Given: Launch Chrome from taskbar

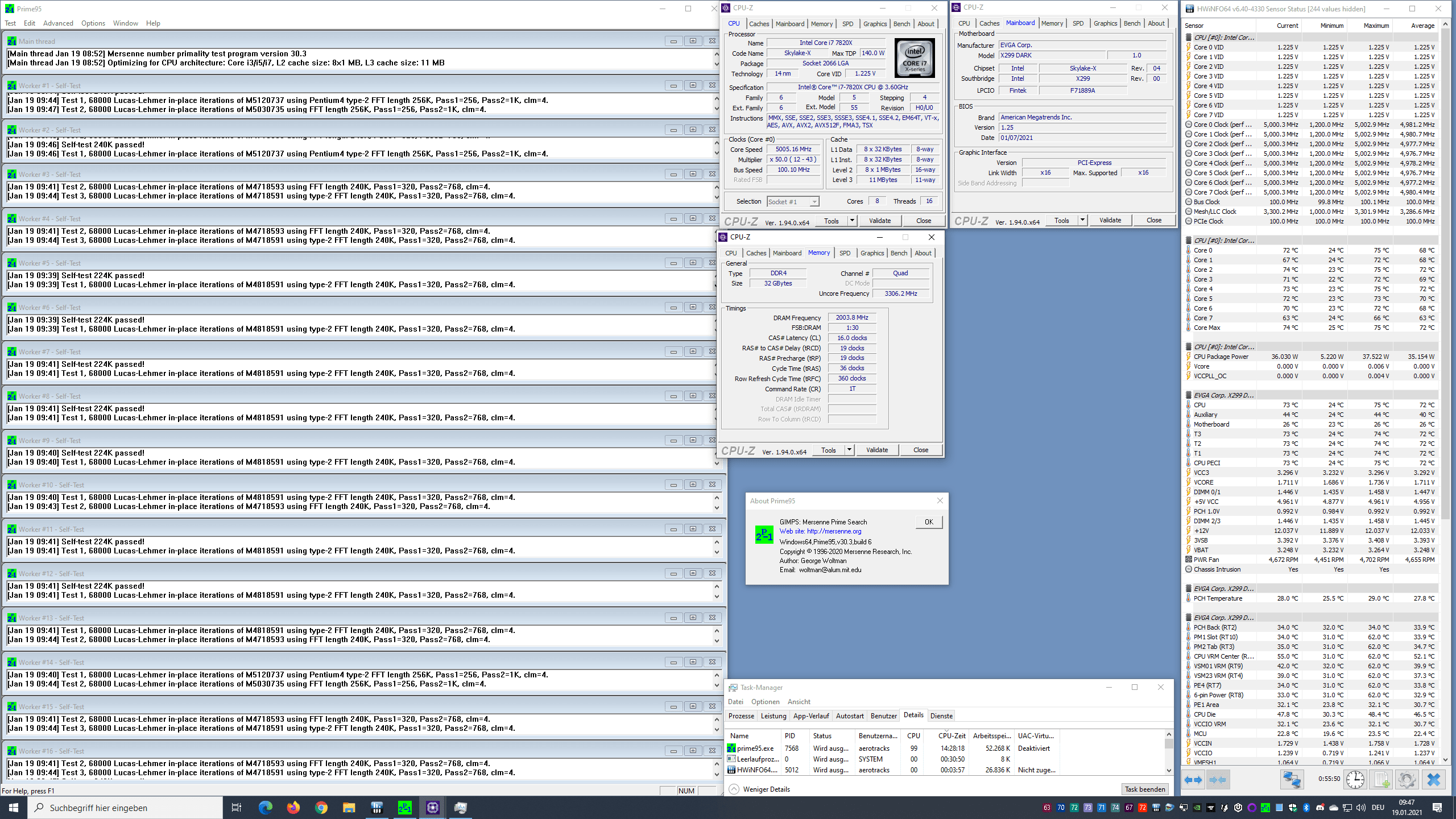Looking at the screenshot, I should (x=321, y=808).
